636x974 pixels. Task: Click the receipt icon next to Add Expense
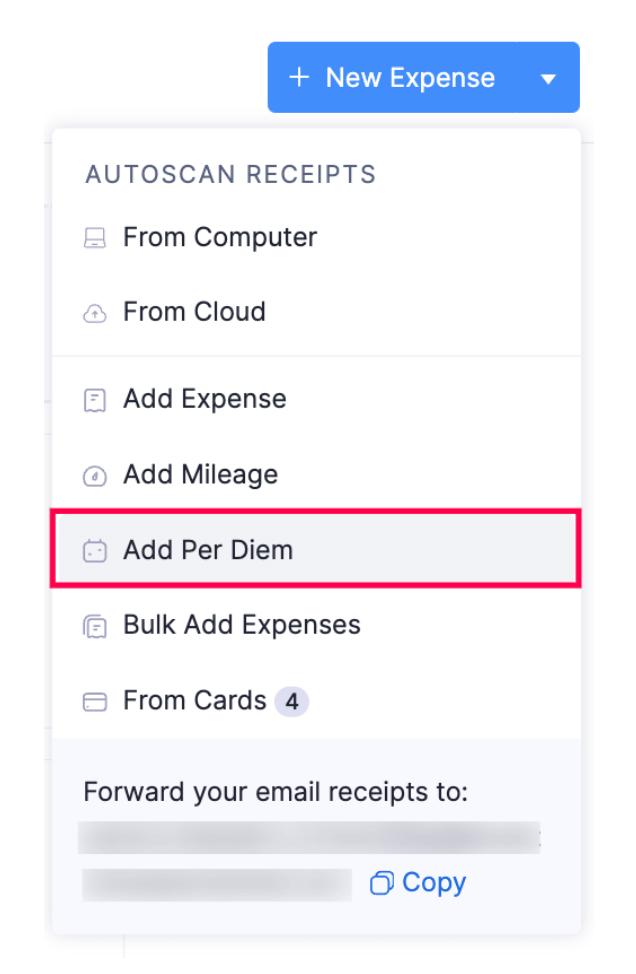[x=95, y=399]
